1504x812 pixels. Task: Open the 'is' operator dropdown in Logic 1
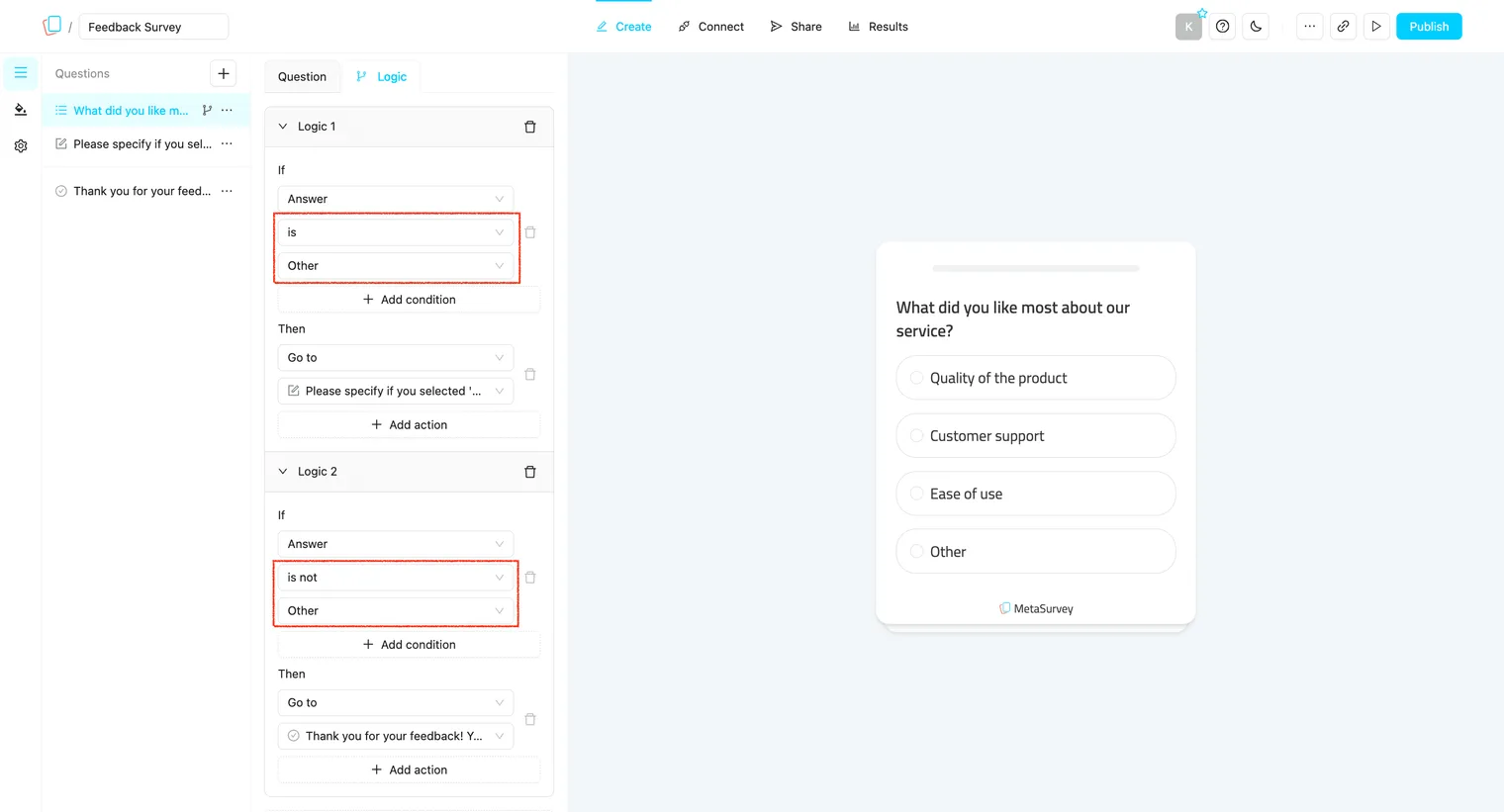pos(396,232)
